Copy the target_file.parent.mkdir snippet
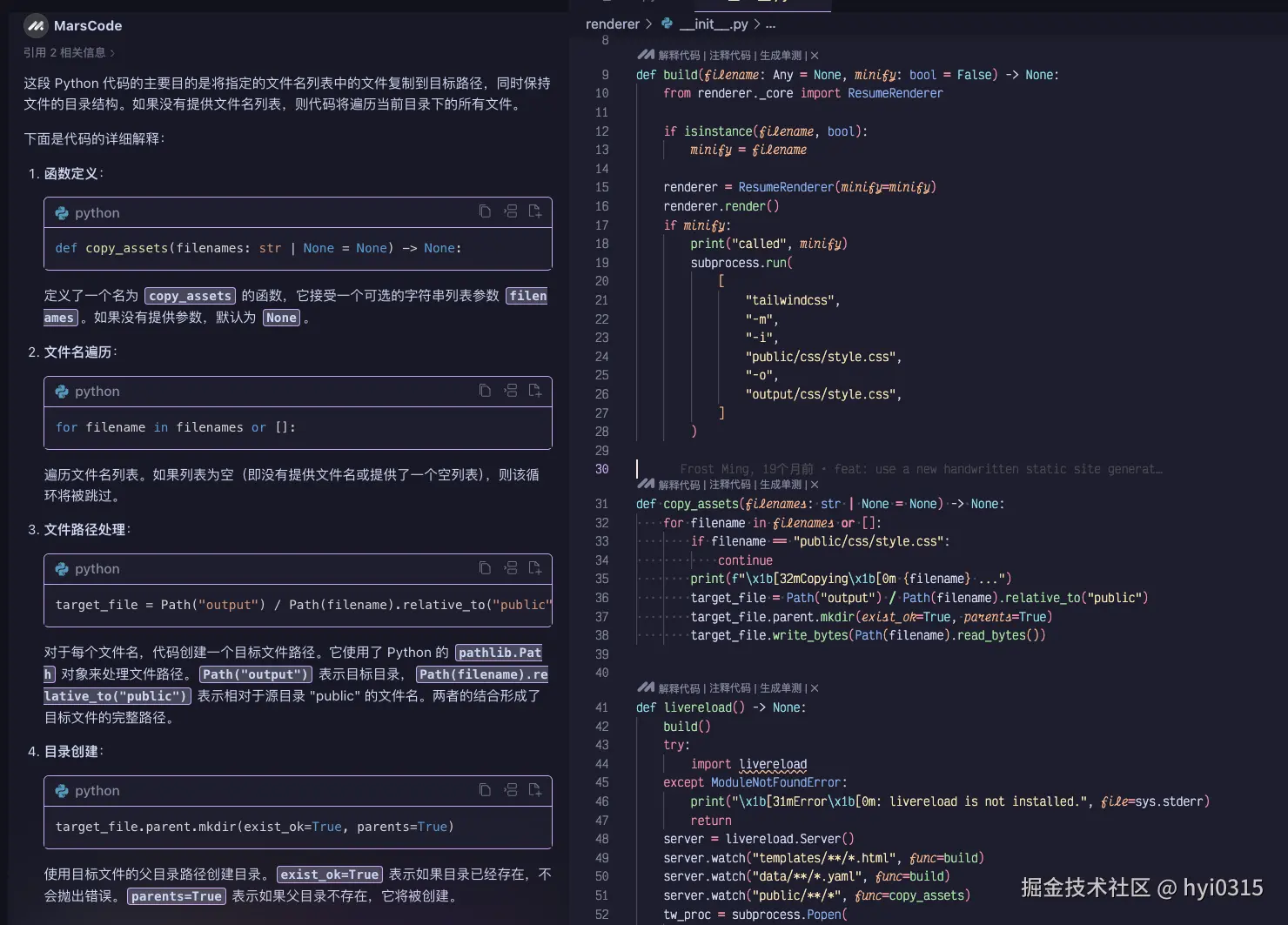The width and height of the screenshot is (1288, 925). (485, 790)
